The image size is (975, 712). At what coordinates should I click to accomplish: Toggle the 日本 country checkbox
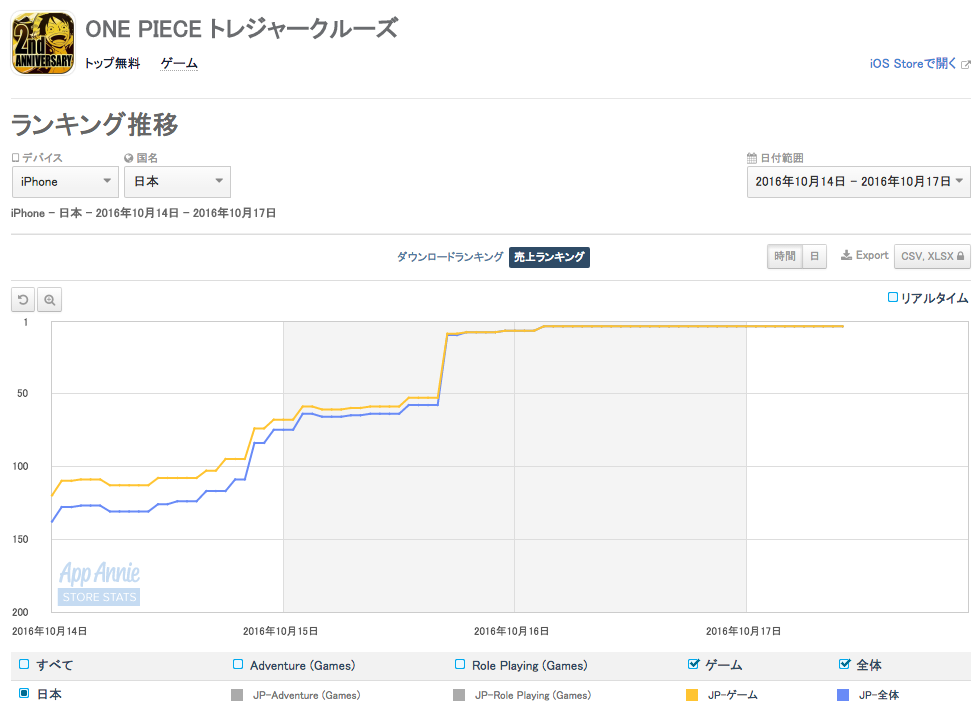[x=24, y=693]
